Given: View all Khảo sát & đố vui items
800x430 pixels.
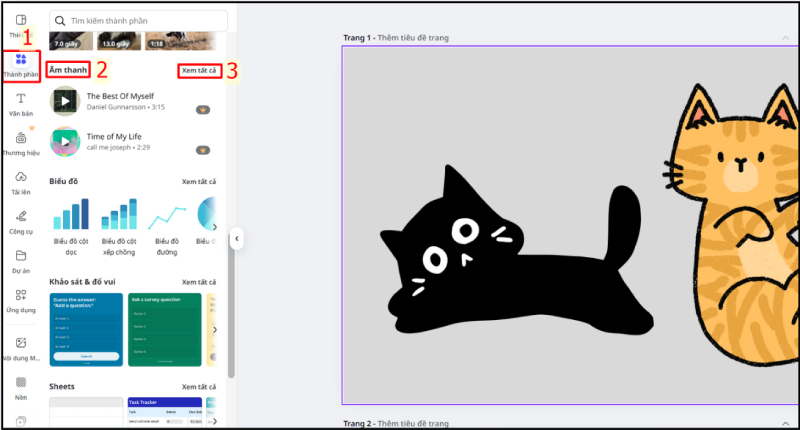Looking at the screenshot, I should tap(198, 283).
